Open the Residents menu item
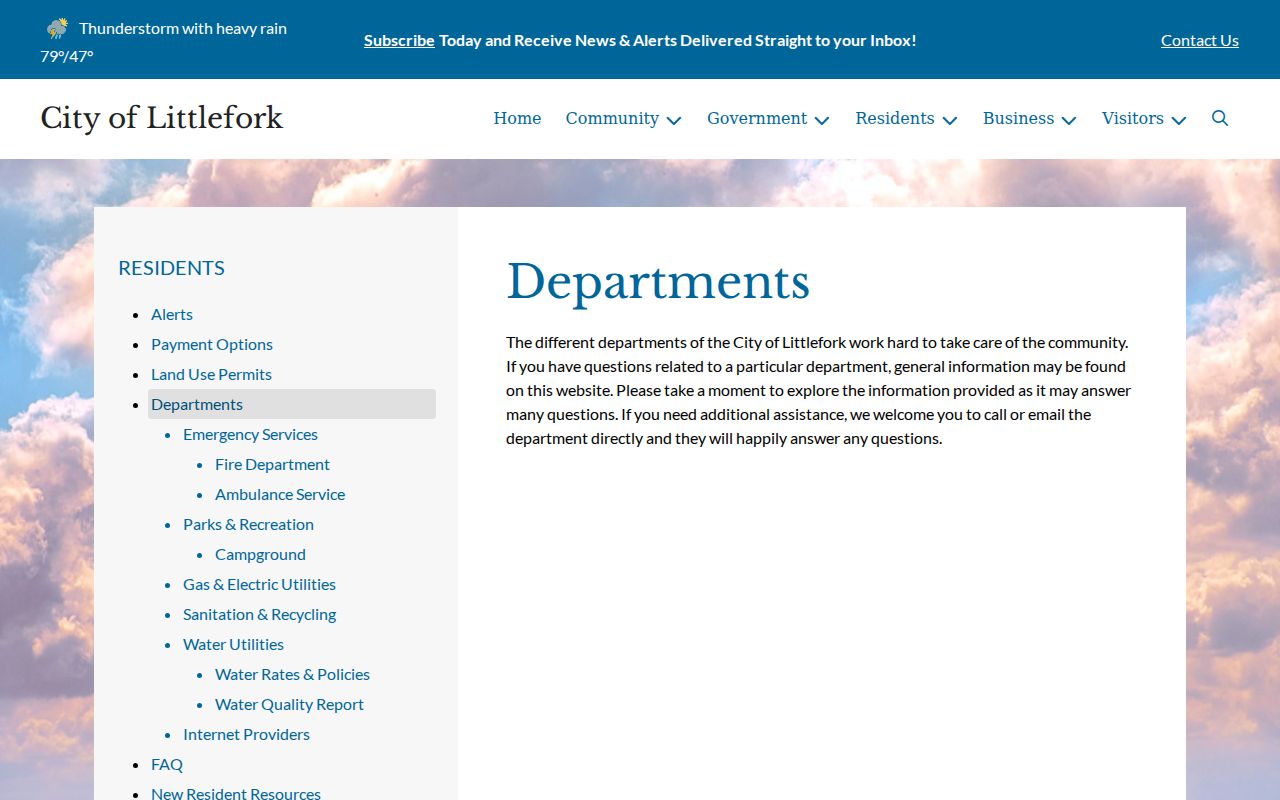Viewport: 1280px width, 800px height. click(x=895, y=118)
